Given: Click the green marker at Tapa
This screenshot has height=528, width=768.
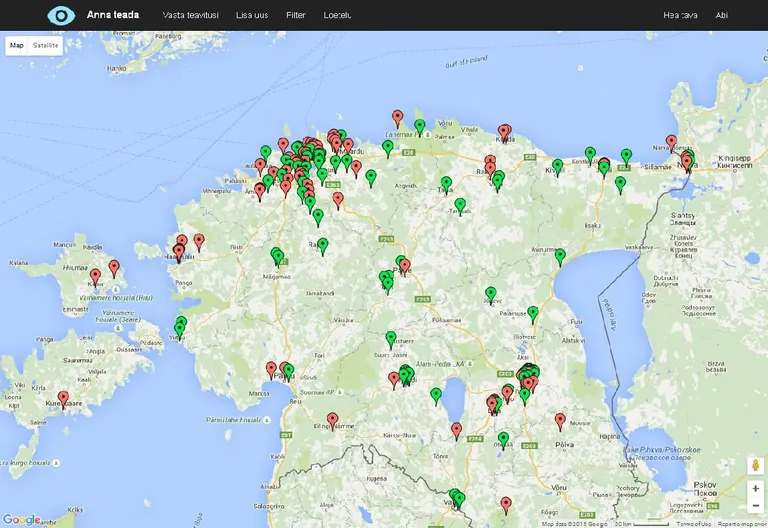Looking at the screenshot, I should coord(446,183).
